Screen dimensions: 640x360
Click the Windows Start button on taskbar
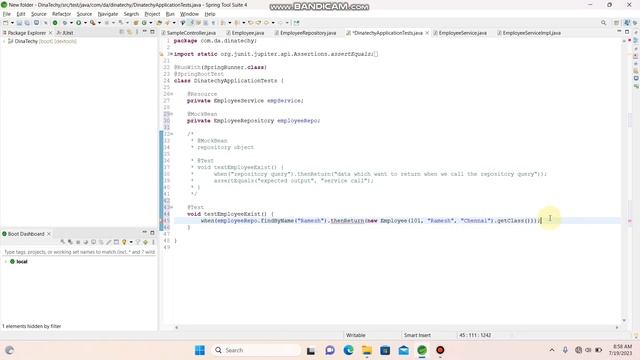[x=200, y=350]
